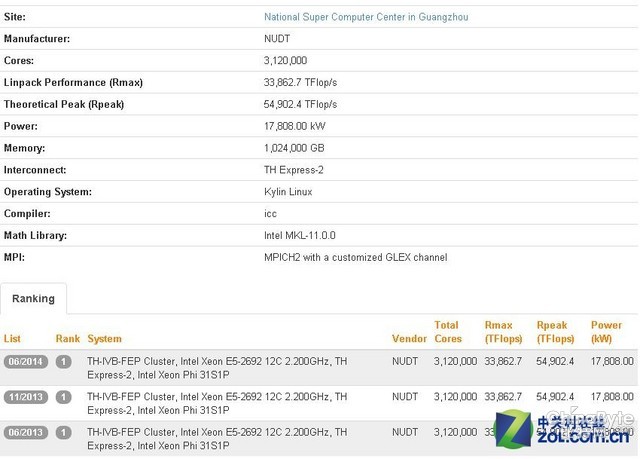Click the Linpack Performance (Rmax) label
The width and height of the screenshot is (640, 459).
[x=73, y=83]
